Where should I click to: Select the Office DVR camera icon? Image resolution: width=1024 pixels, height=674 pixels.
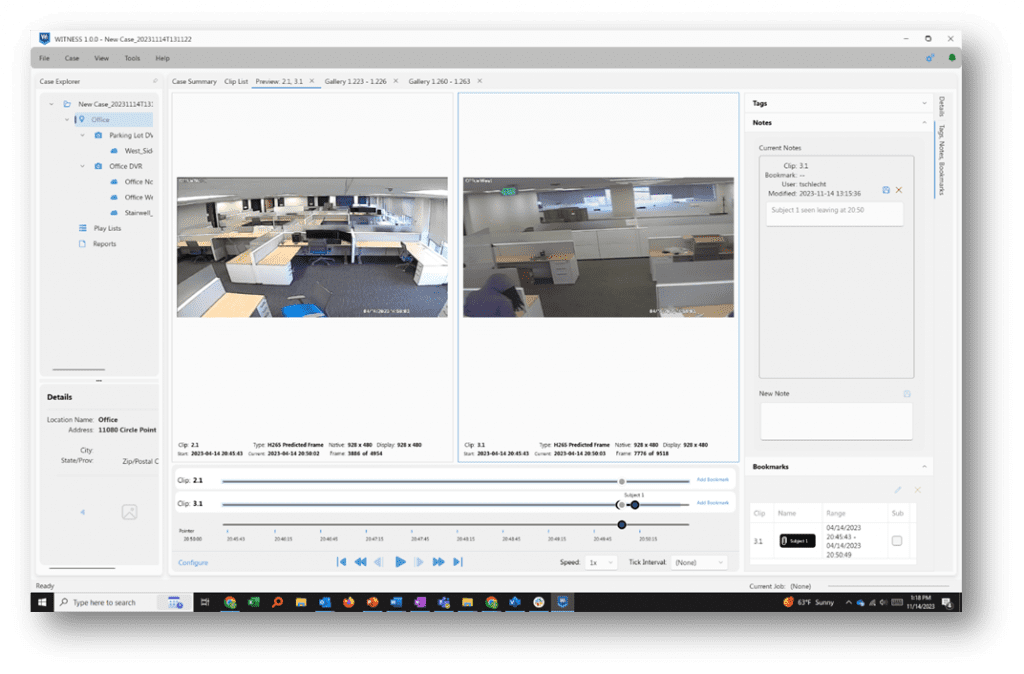(98, 165)
